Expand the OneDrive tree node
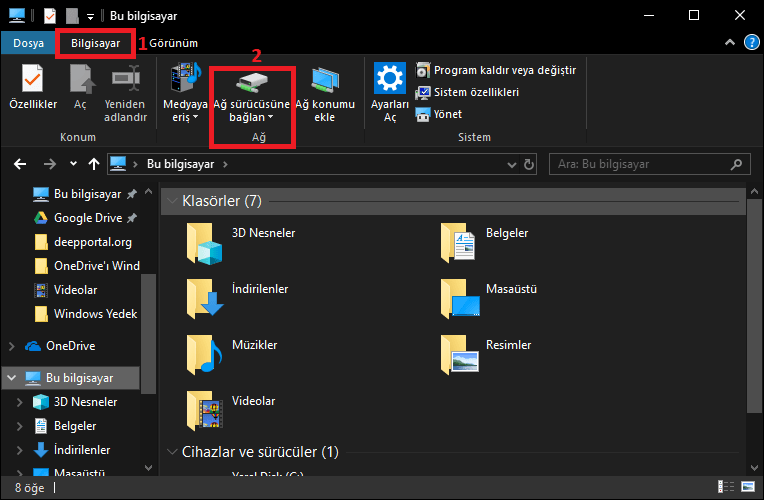The image size is (764, 500). coord(12,346)
